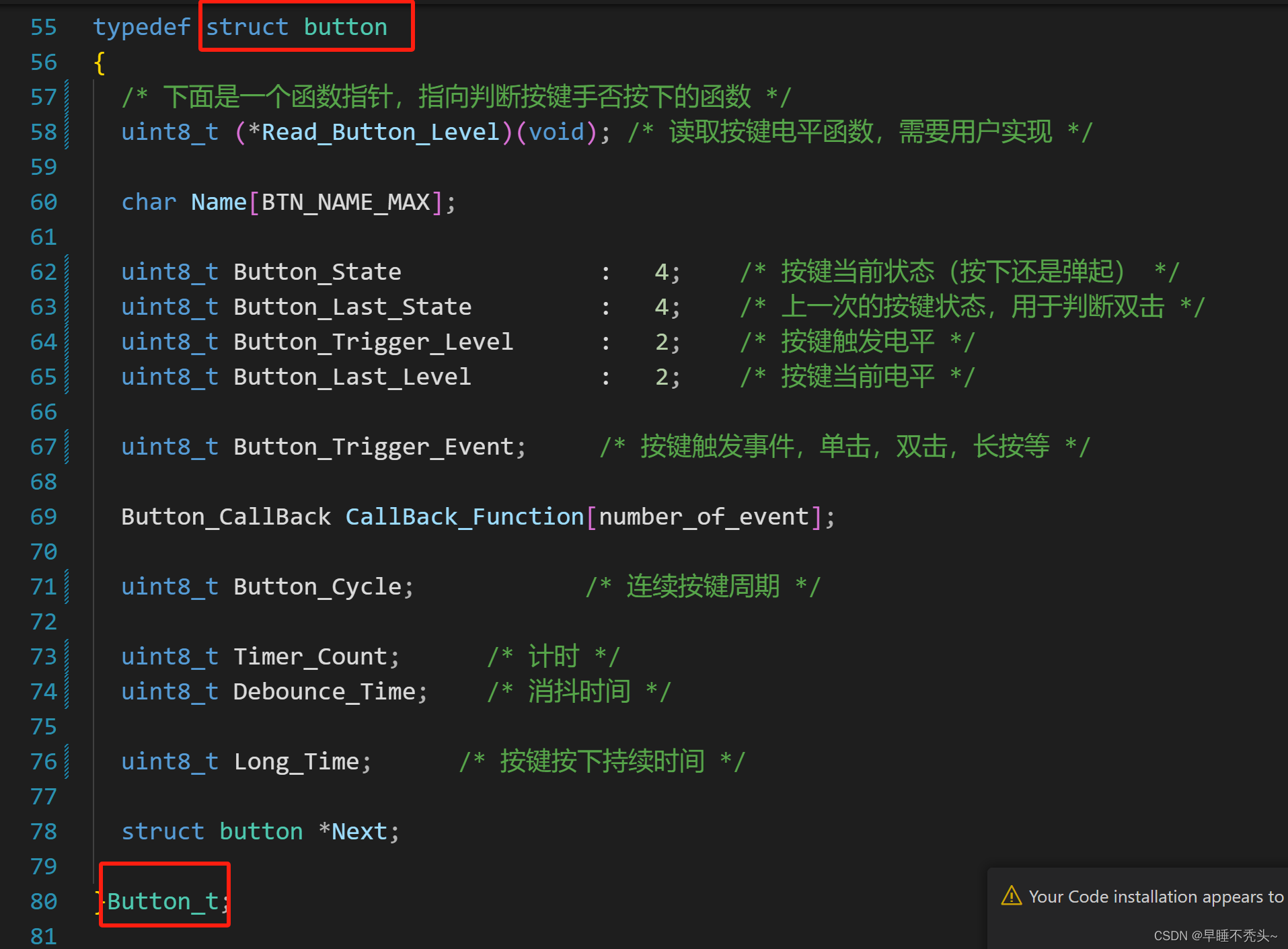Click the 'Button_Cycle' field name
Viewport: 1288px width, 949px height.
317,587
